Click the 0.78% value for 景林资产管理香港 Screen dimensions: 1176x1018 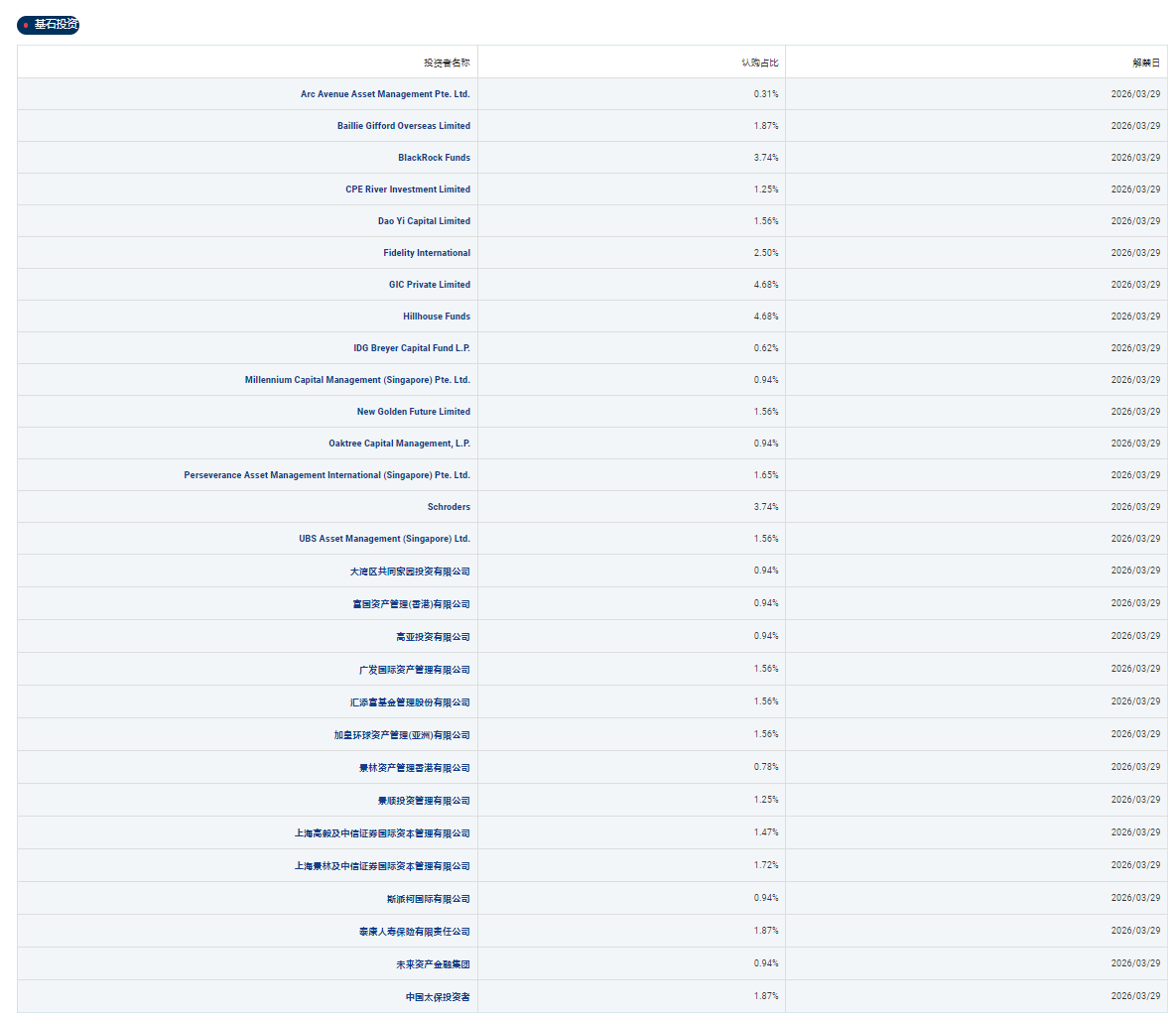(x=766, y=767)
